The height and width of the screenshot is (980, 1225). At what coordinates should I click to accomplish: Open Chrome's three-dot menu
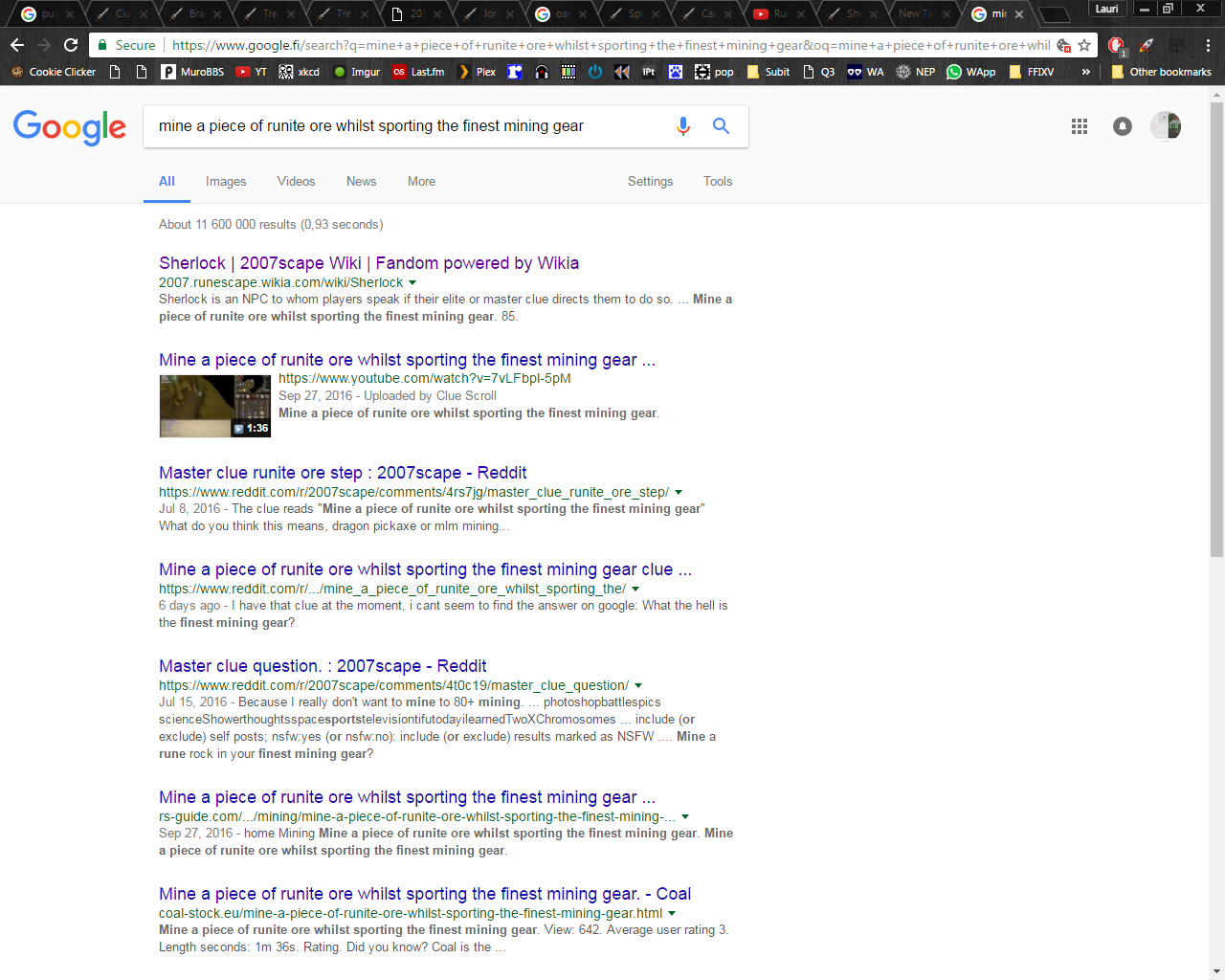pyautogui.click(x=1208, y=45)
